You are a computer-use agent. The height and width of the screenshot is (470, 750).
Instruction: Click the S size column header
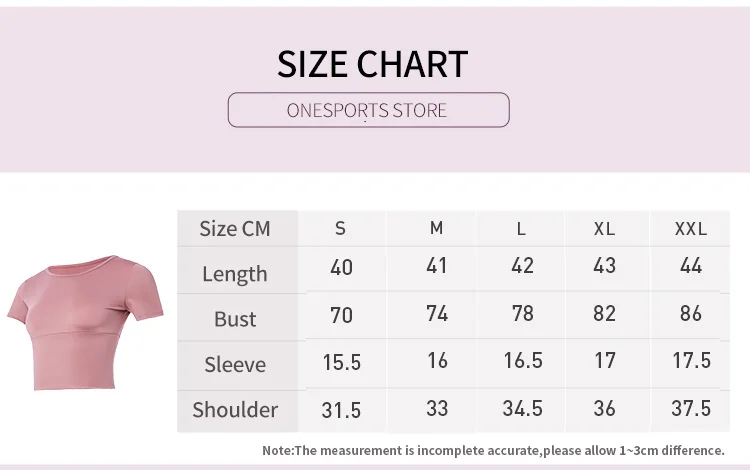pyautogui.click(x=340, y=229)
